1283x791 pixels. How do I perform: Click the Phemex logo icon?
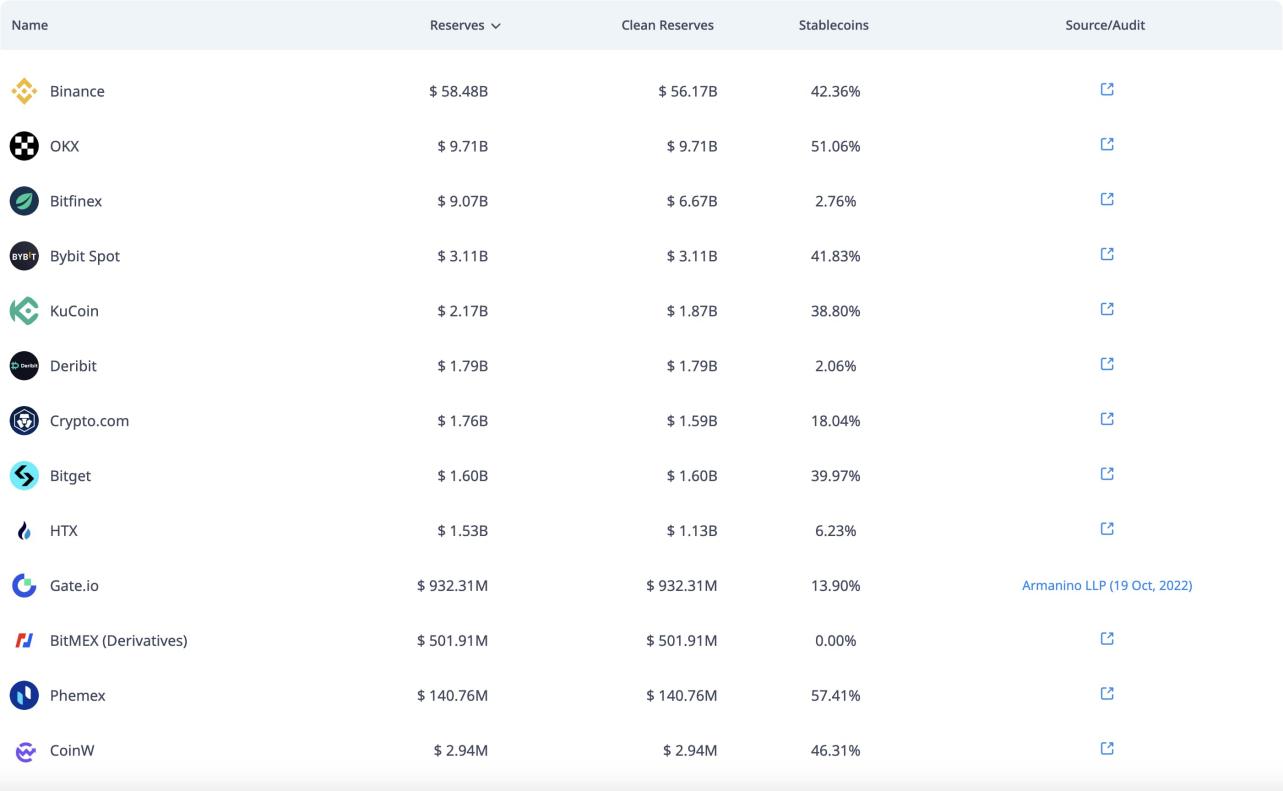point(24,695)
